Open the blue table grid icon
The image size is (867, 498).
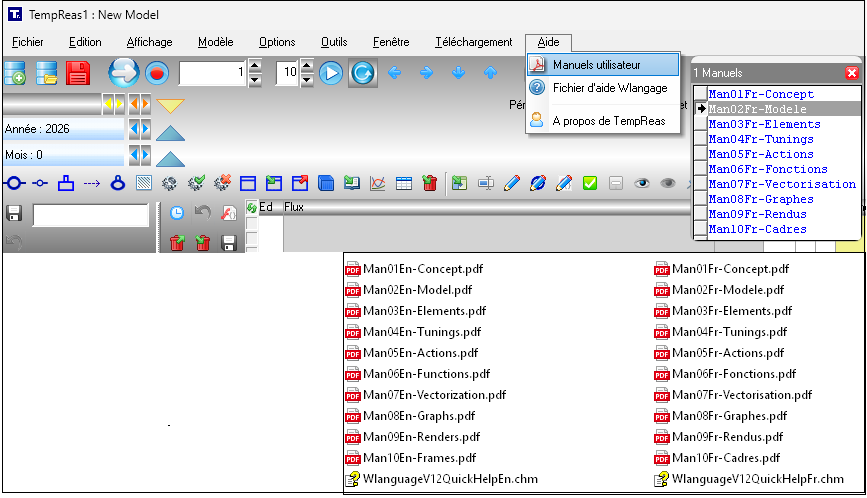point(404,183)
